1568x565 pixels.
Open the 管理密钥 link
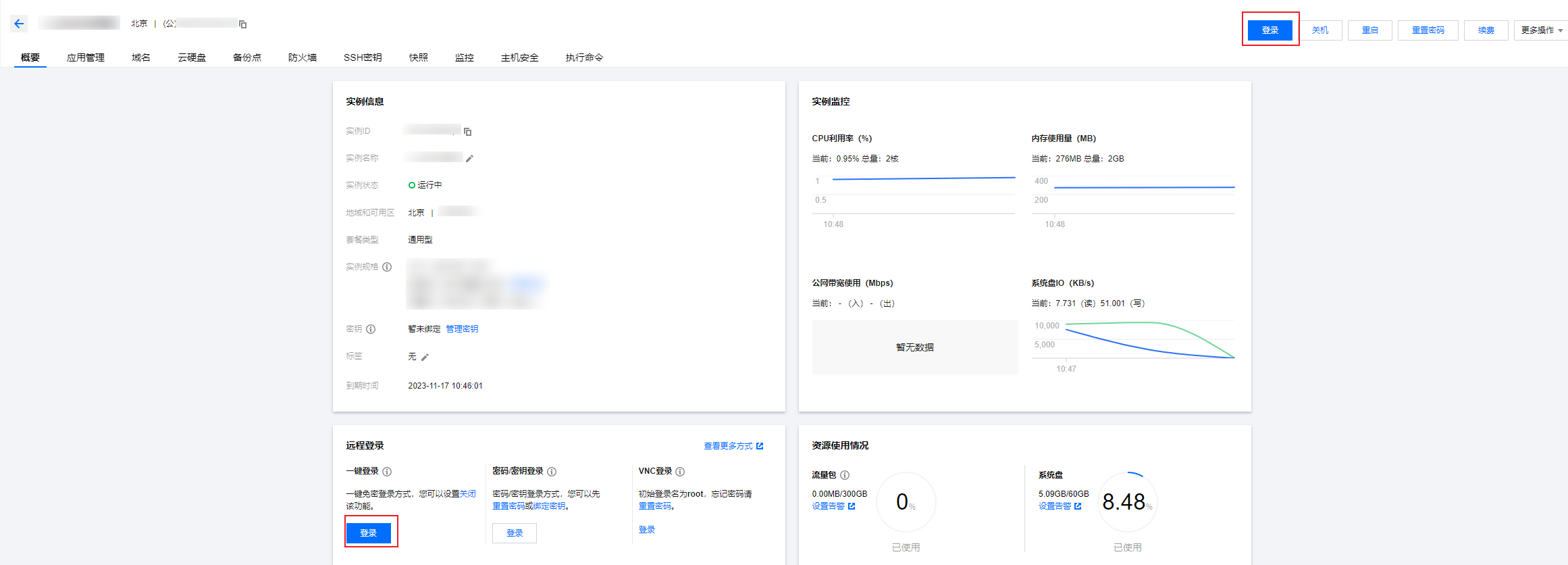(x=462, y=329)
